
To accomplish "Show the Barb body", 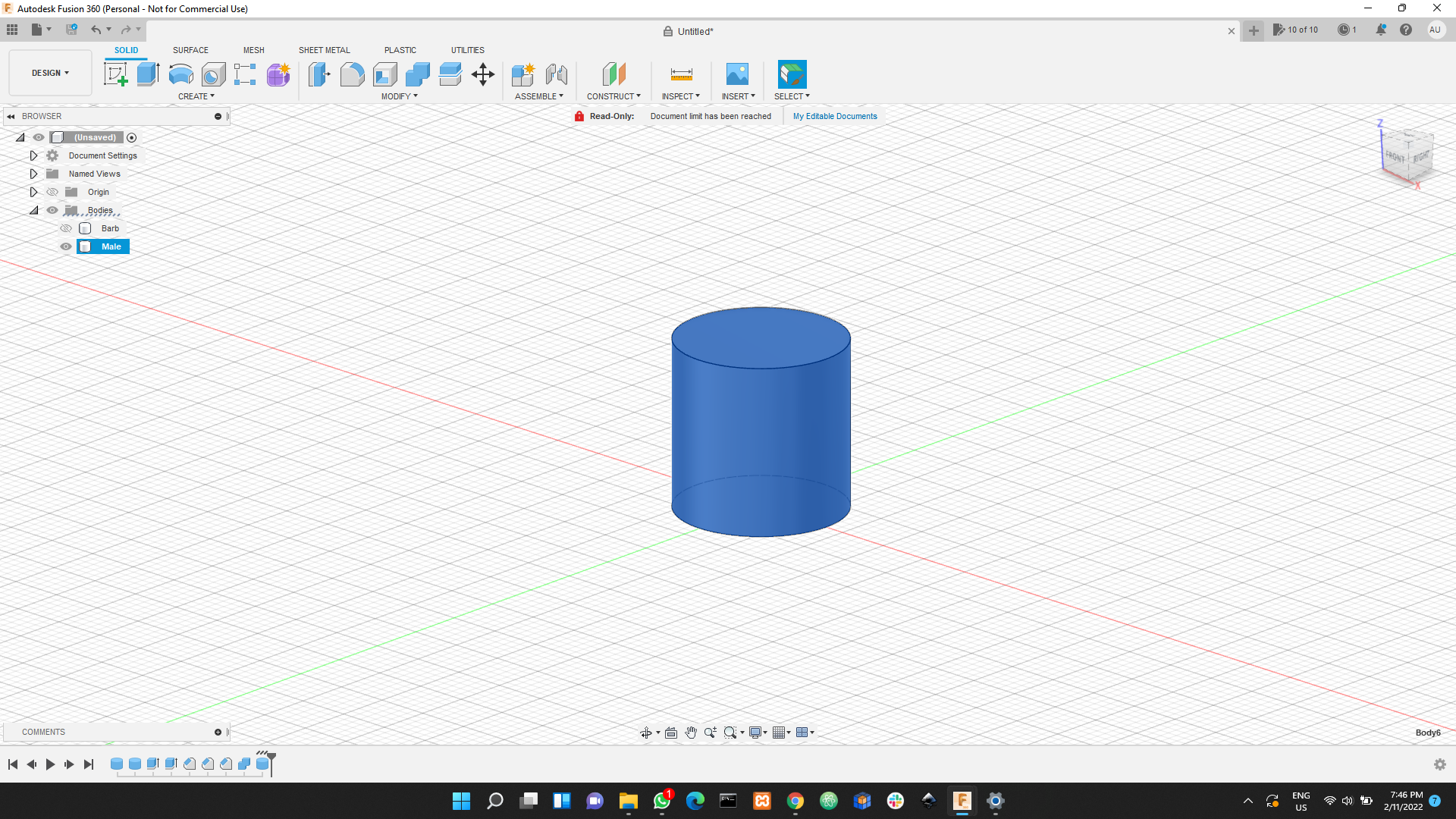I will click(66, 227).
